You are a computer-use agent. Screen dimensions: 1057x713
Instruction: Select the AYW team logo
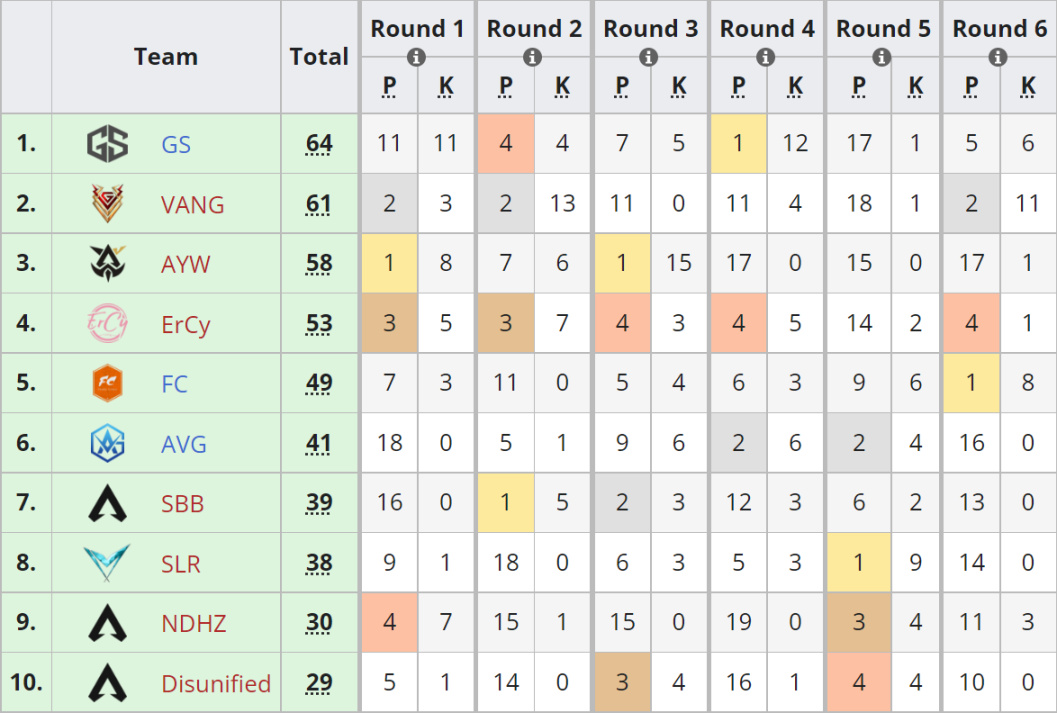pyautogui.click(x=106, y=263)
